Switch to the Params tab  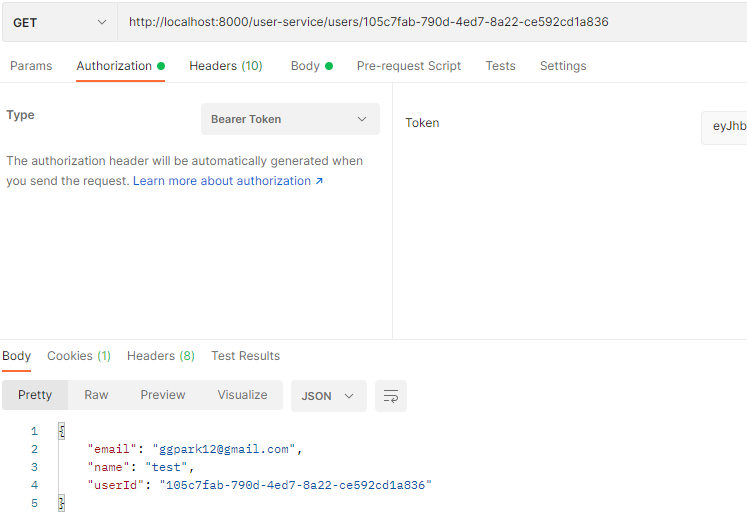point(31,66)
